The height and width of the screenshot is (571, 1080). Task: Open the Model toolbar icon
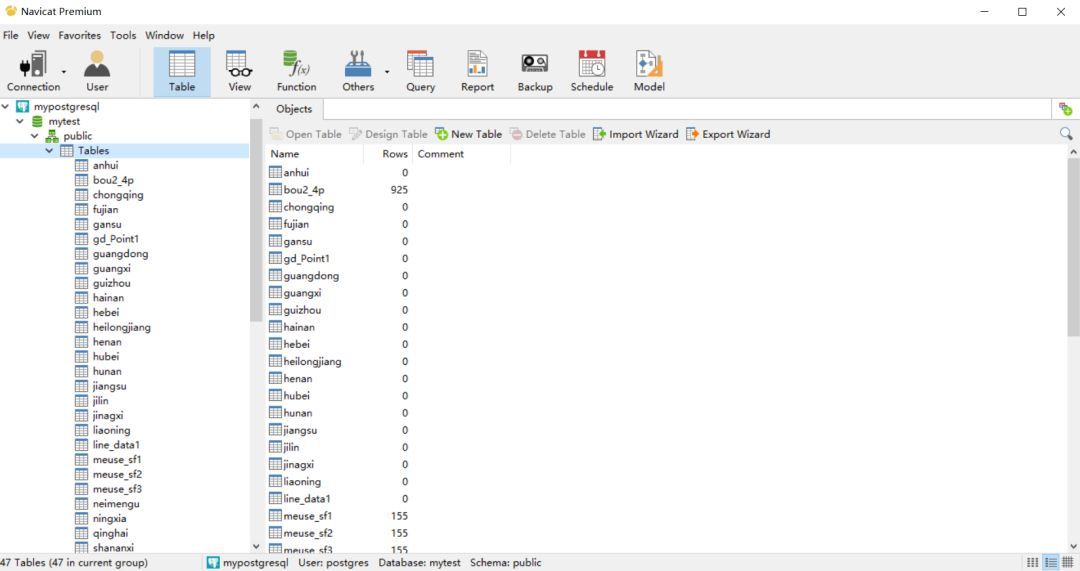(x=649, y=72)
